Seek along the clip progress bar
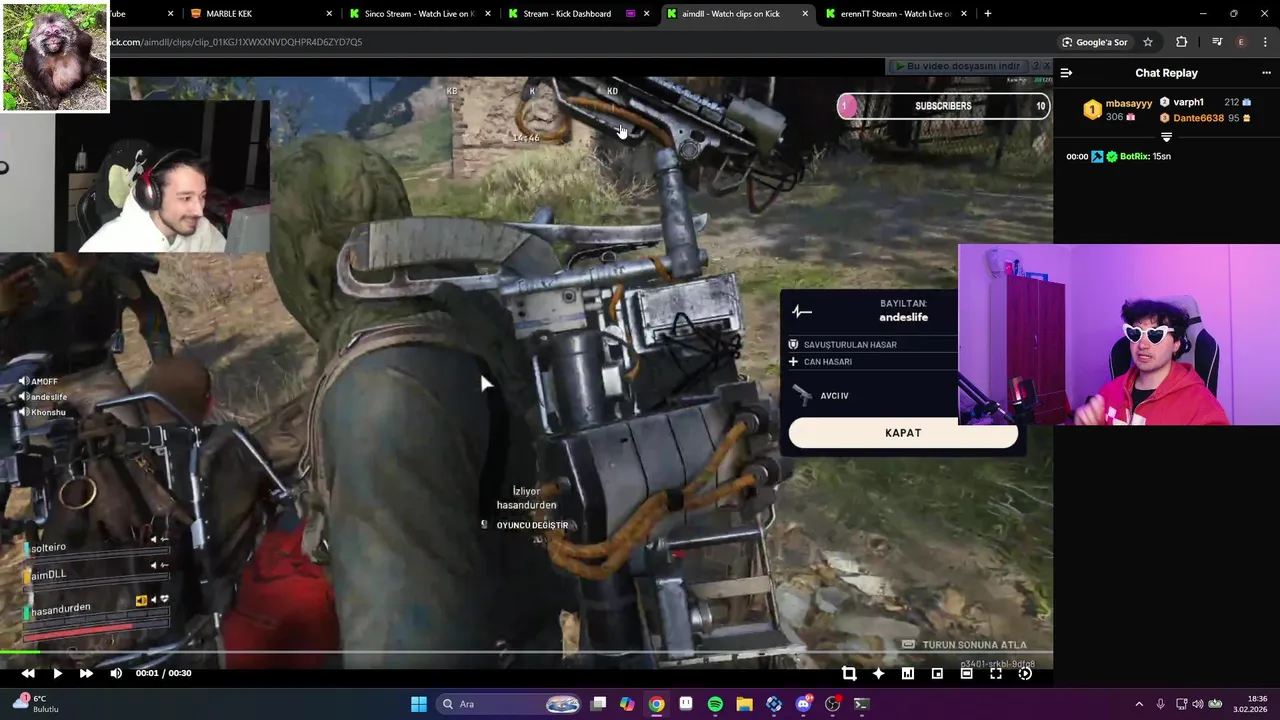Viewport: 1280px width, 720px height. coord(526,654)
